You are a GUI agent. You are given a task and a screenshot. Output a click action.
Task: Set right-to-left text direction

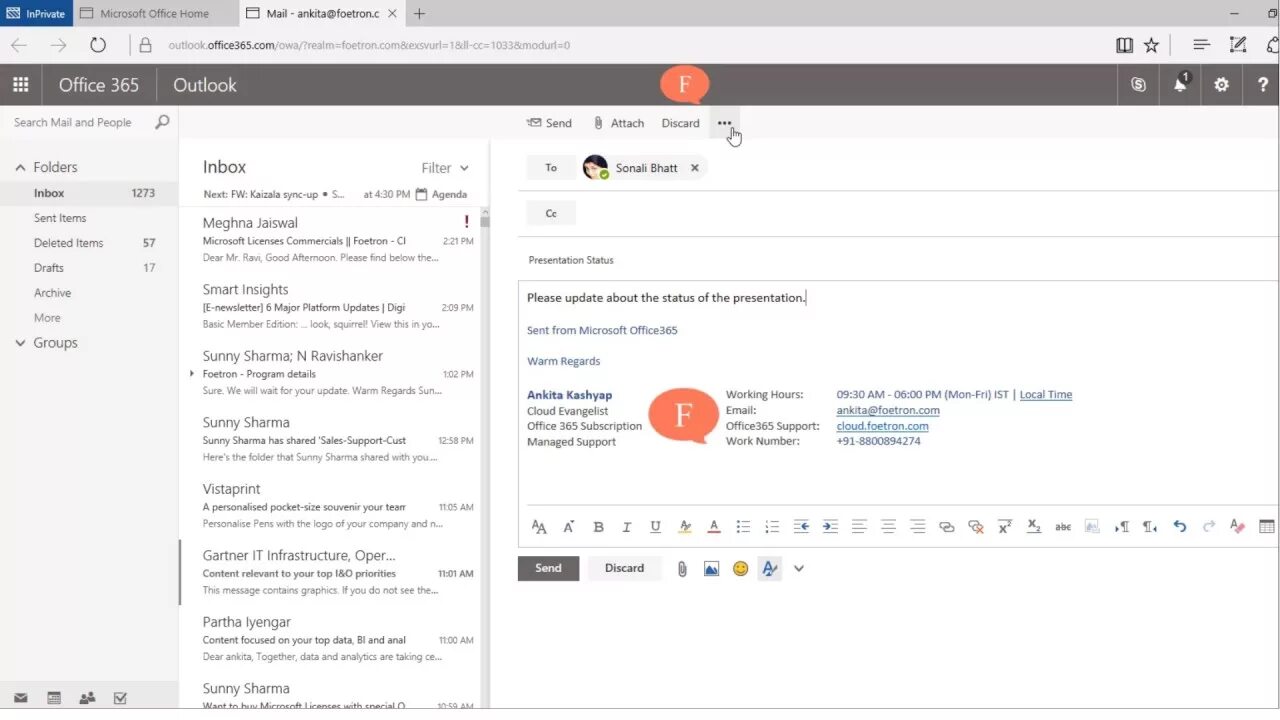coord(1151,527)
